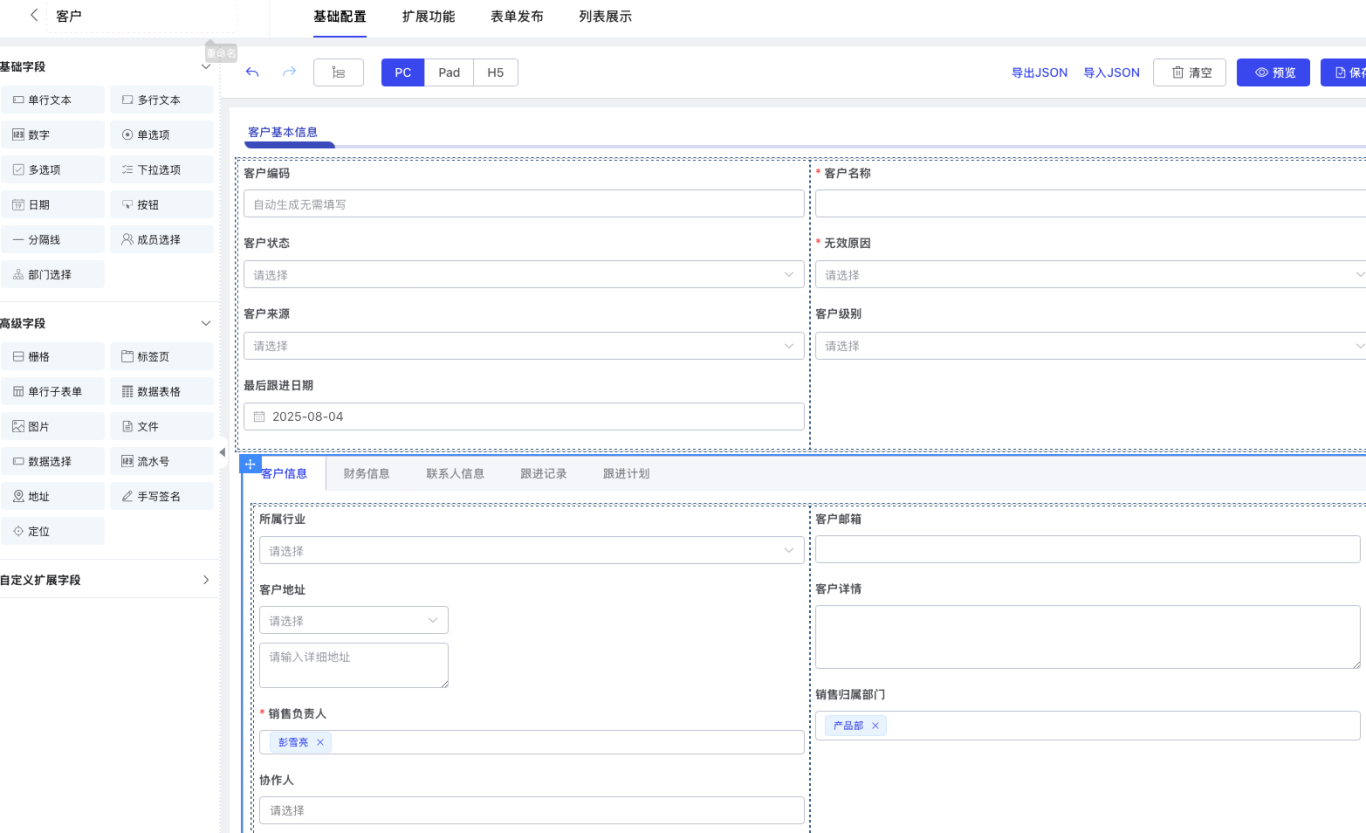Select the 多行文本 field component
Viewport: 1366px width, 833px height.
(162, 100)
